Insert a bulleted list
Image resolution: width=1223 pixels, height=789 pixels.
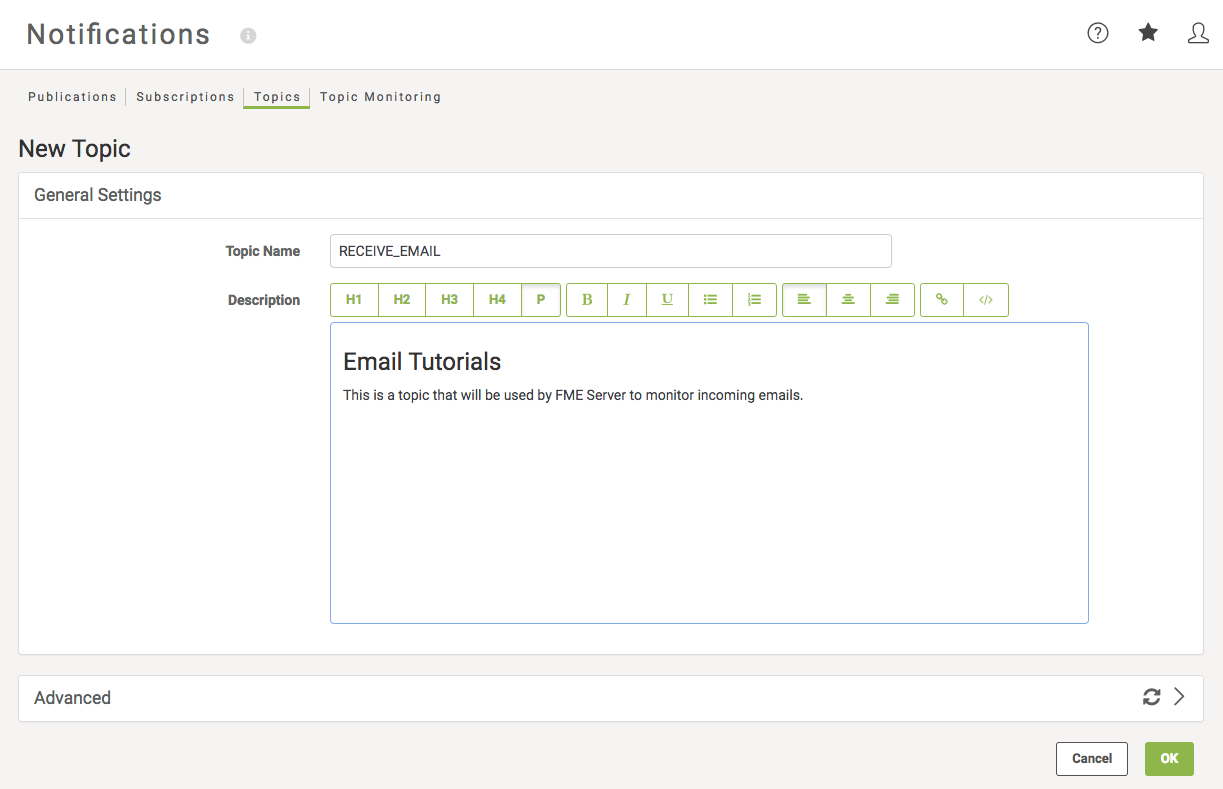coord(710,300)
